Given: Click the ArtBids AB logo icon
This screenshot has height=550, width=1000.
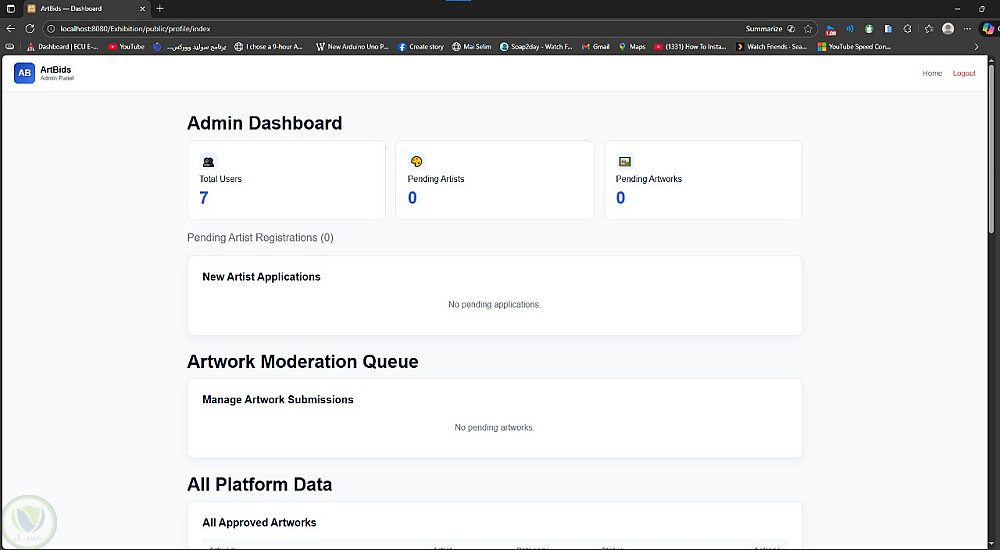Looking at the screenshot, I should point(24,73).
